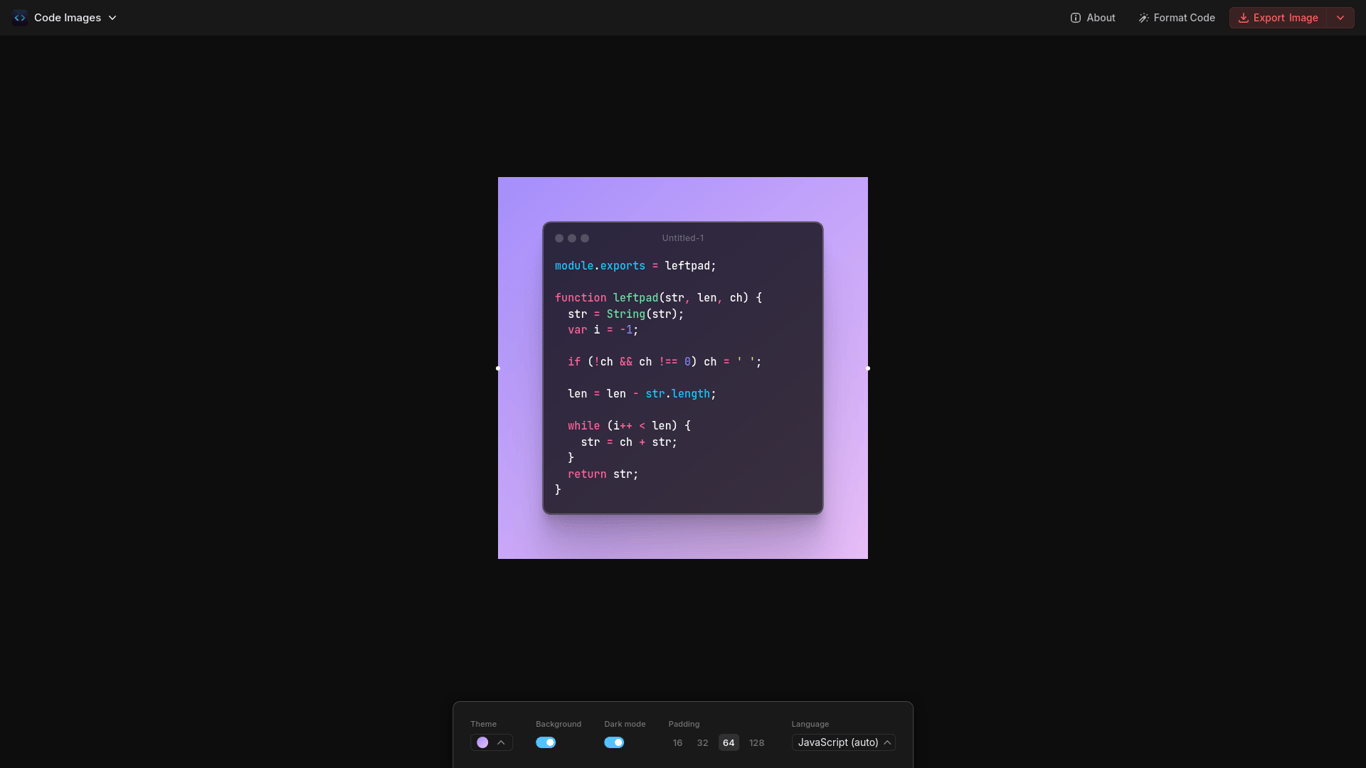
Task: Open the About page
Action: point(1093,18)
